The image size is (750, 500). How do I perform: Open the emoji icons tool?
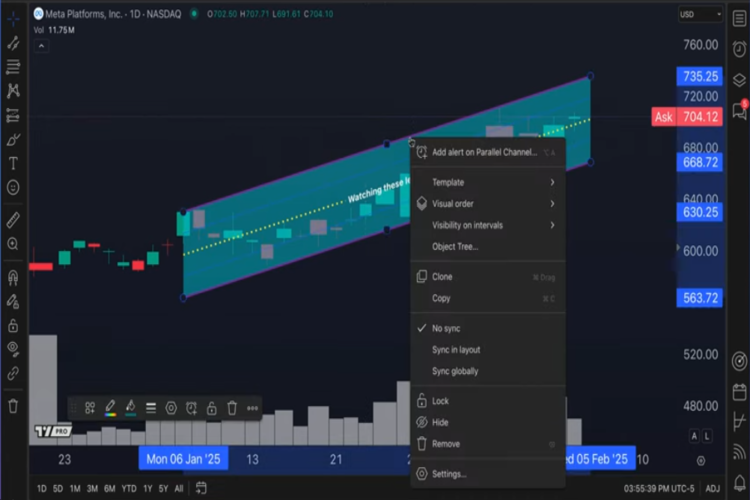[x=13, y=187]
